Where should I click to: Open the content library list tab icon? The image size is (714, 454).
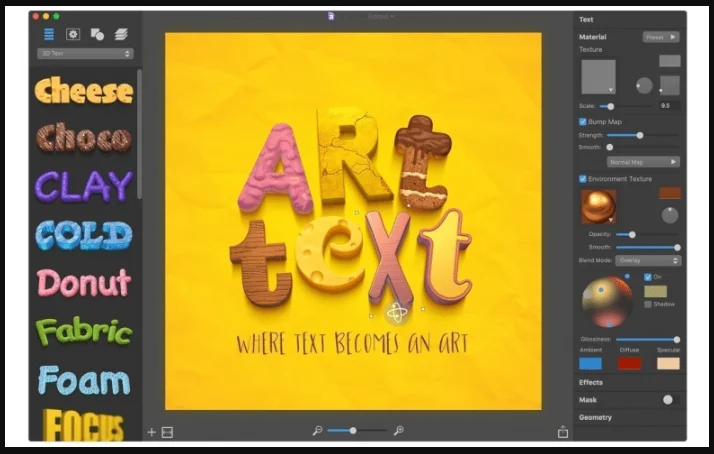point(49,34)
